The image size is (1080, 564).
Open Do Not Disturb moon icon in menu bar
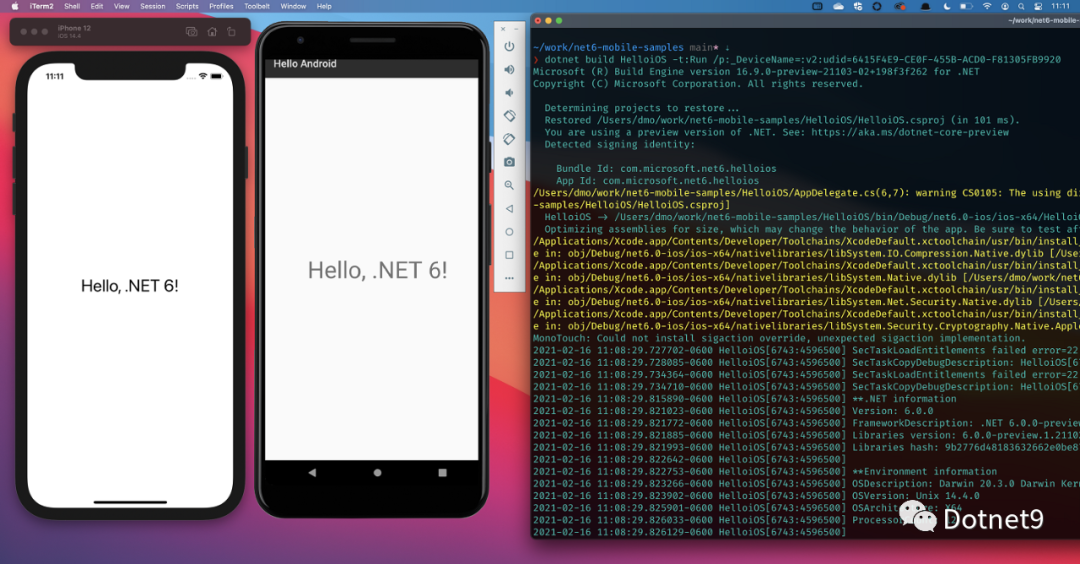[946, 6]
